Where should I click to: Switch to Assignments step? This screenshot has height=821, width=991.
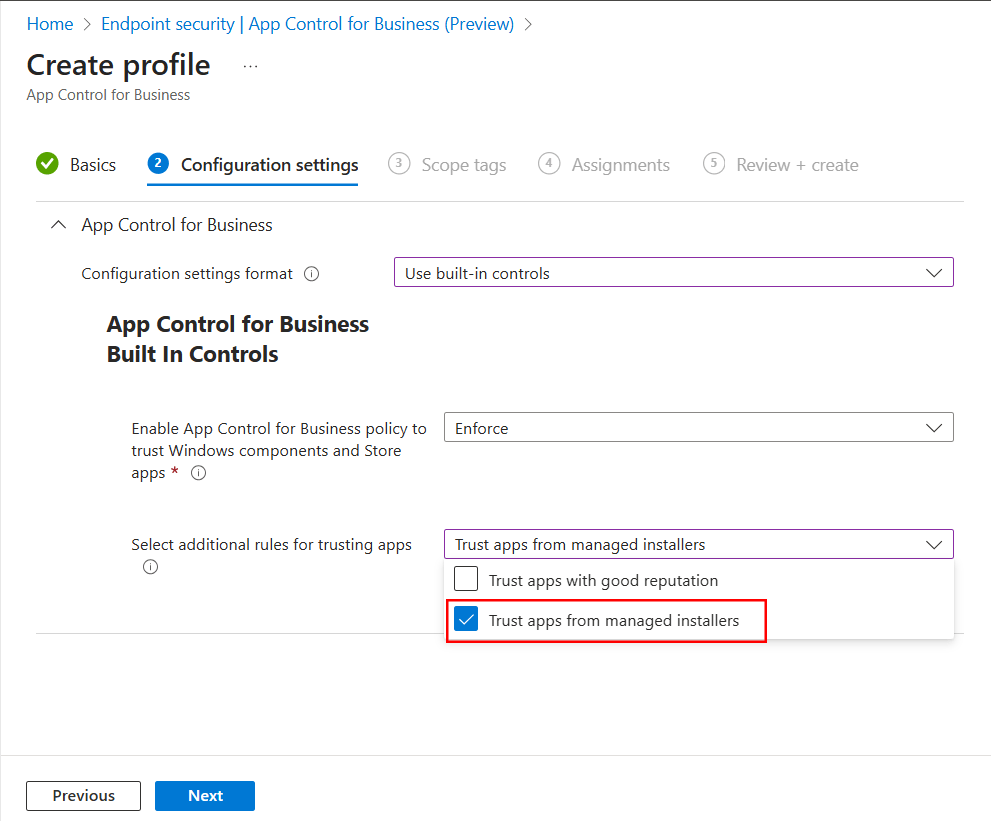621,165
